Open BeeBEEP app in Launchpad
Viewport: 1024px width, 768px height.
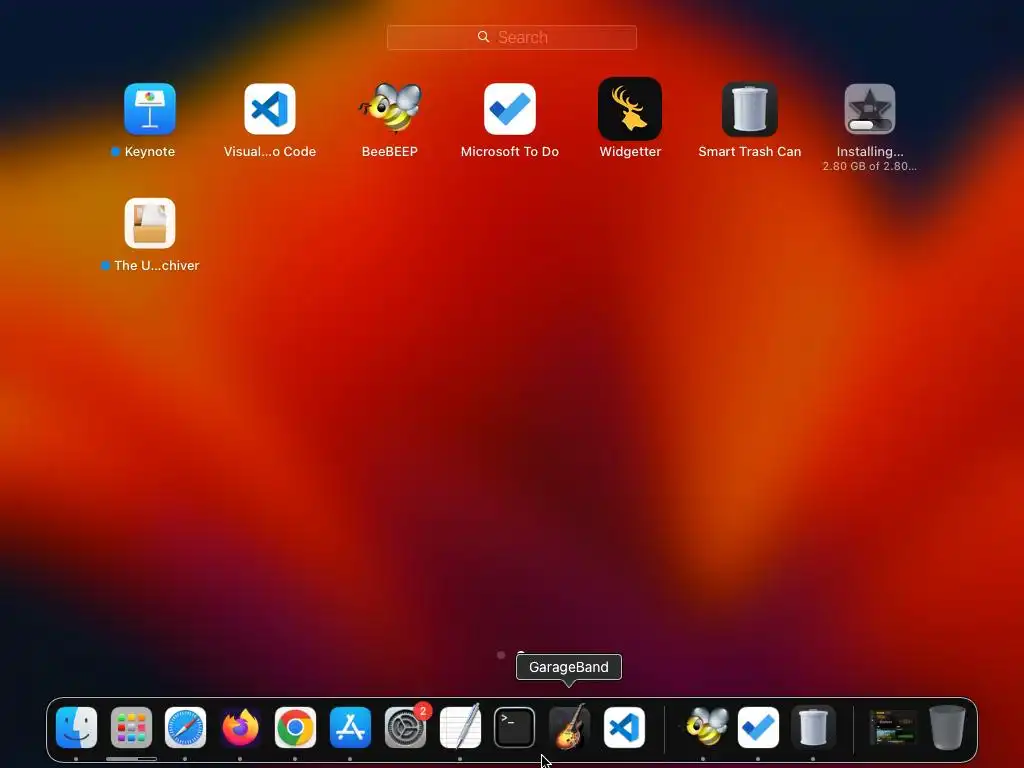coord(390,108)
